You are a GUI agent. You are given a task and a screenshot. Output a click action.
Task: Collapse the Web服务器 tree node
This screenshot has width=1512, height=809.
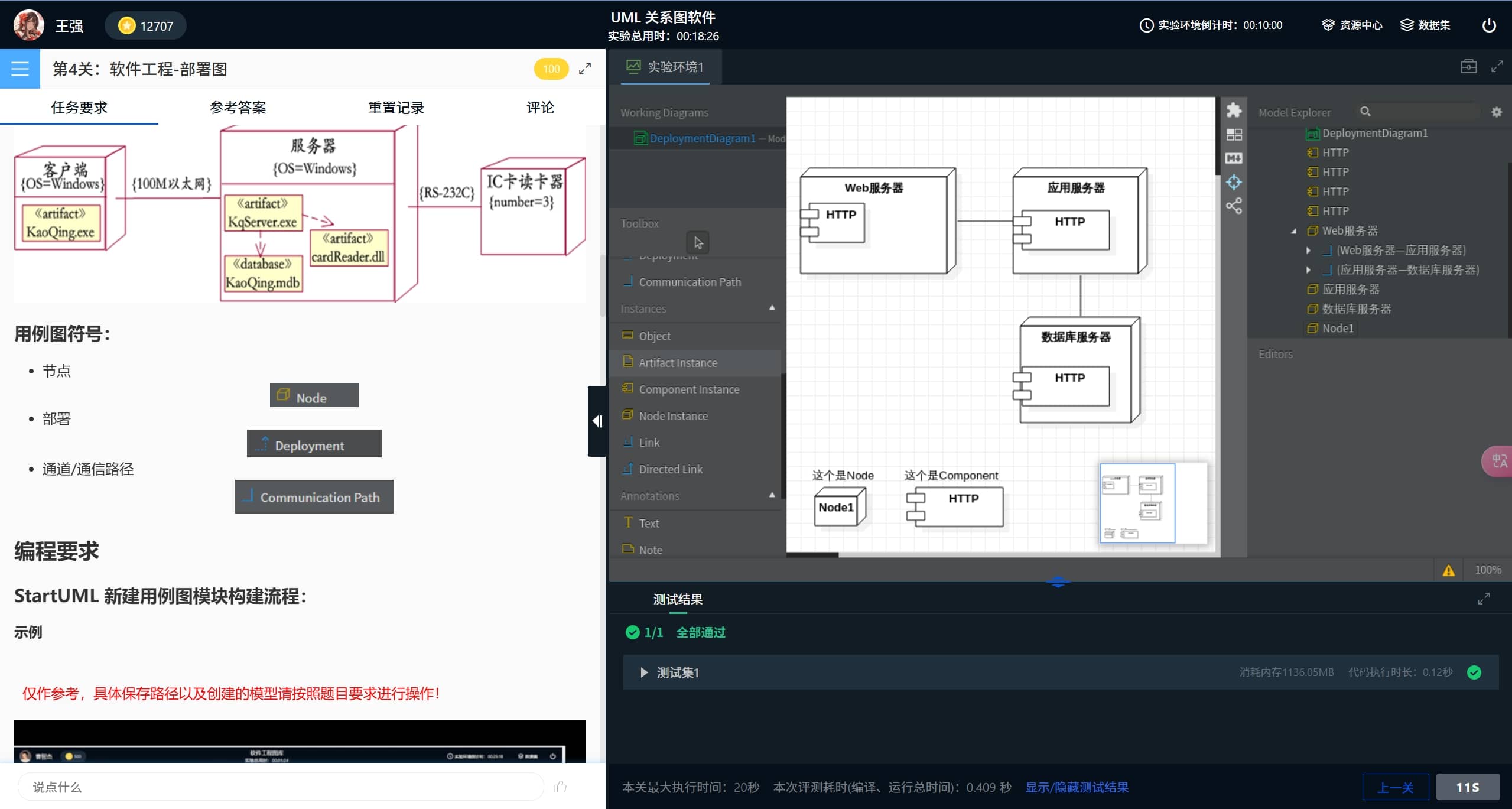[1293, 231]
